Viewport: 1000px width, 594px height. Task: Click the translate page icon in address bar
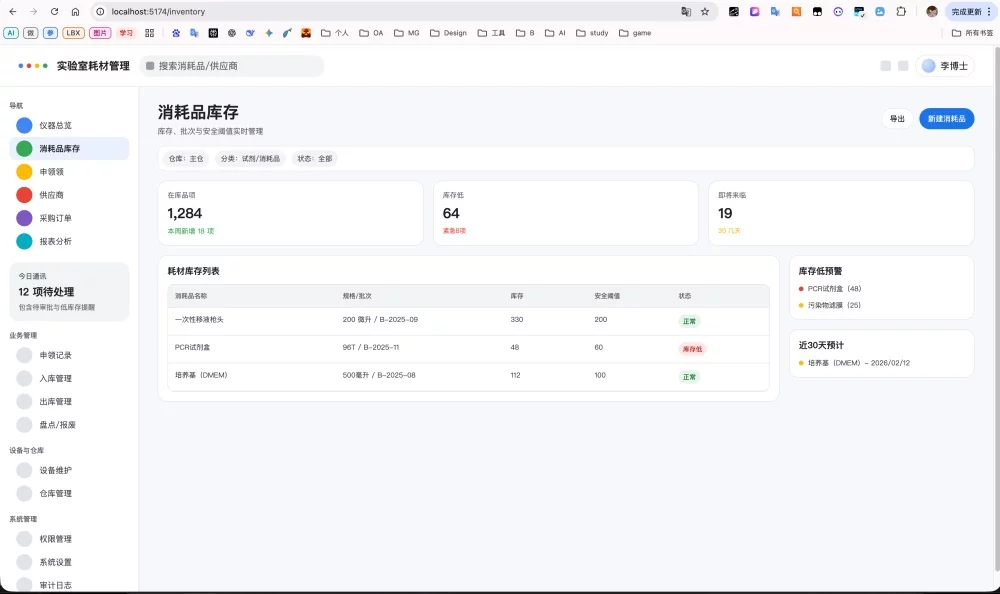click(686, 11)
